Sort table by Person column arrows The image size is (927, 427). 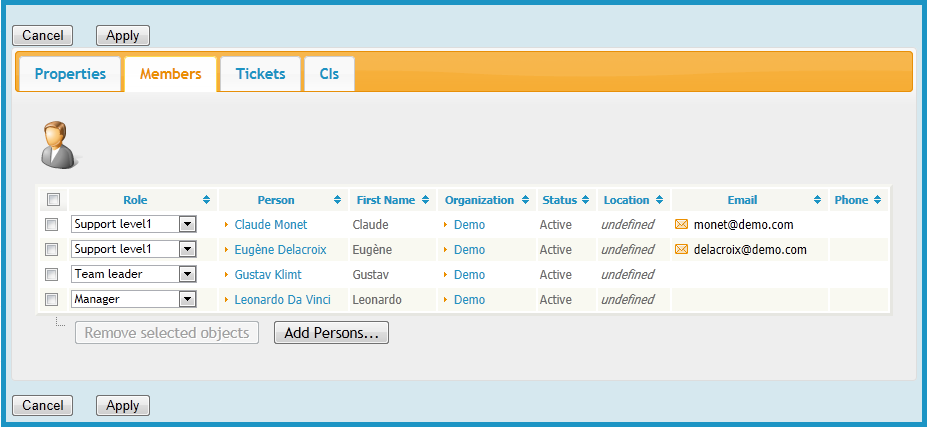[337, 200]
